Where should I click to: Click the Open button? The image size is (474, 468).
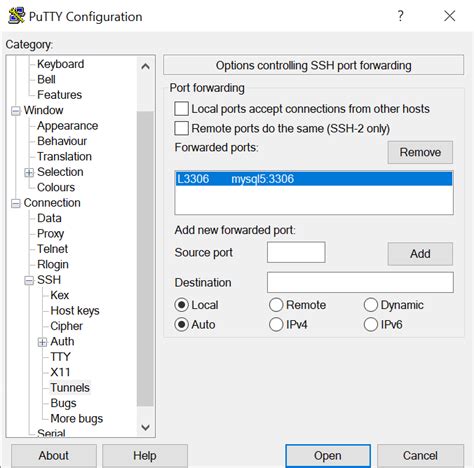click(x=328, y=455)
